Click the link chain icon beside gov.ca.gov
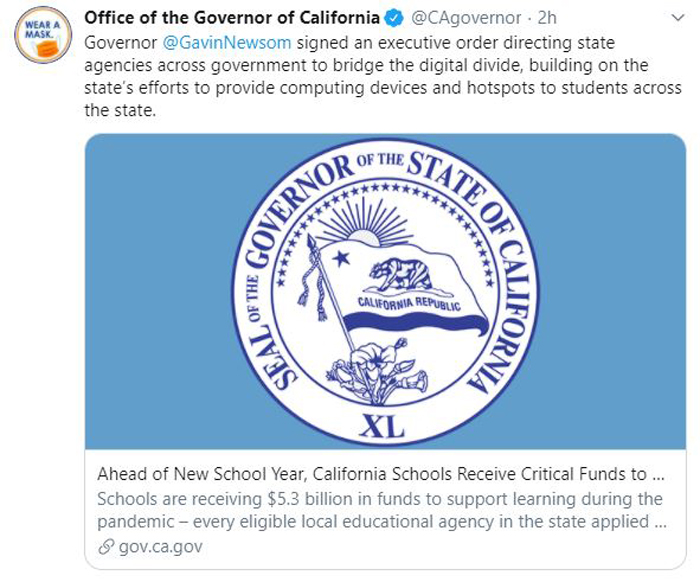The height and width of the screenshot is (582, 700). tap(106, 546)
